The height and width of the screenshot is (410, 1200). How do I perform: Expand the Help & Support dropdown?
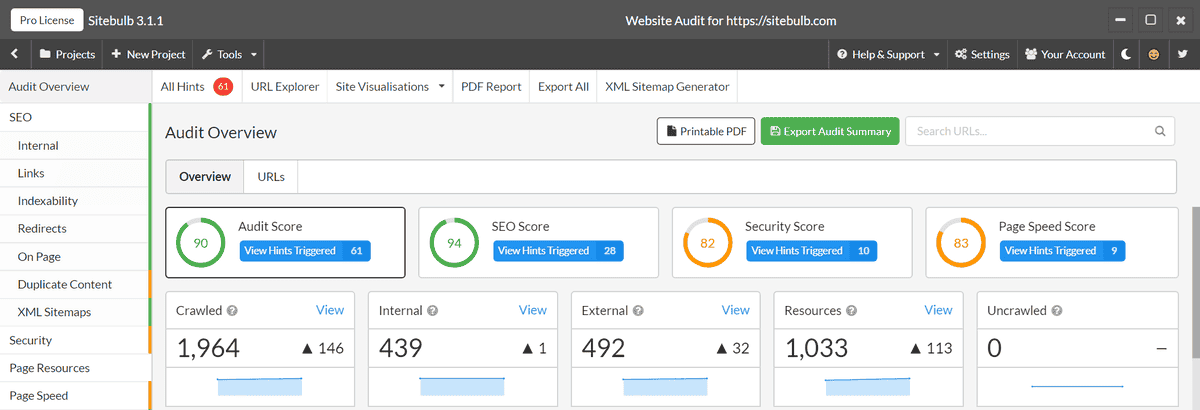(x=888, y=54)
